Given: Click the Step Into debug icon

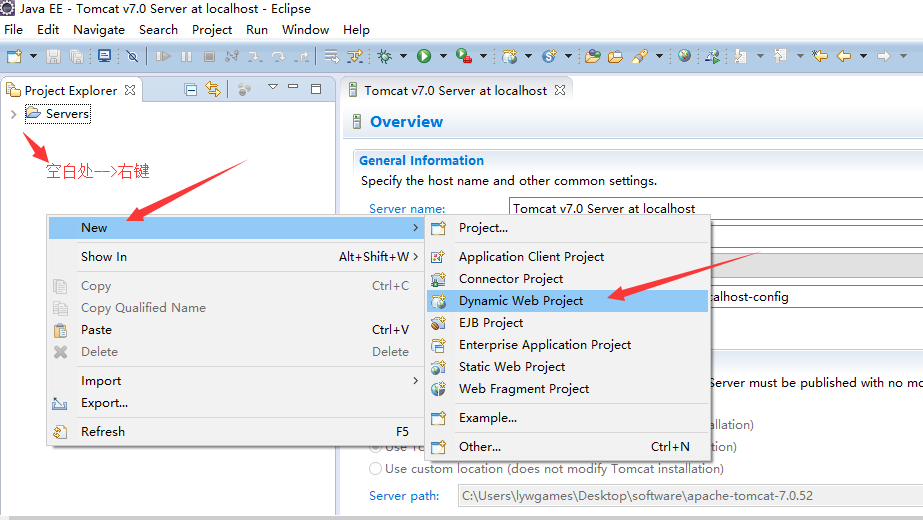Looking at the screenshot, I should [x=254, y=57].
